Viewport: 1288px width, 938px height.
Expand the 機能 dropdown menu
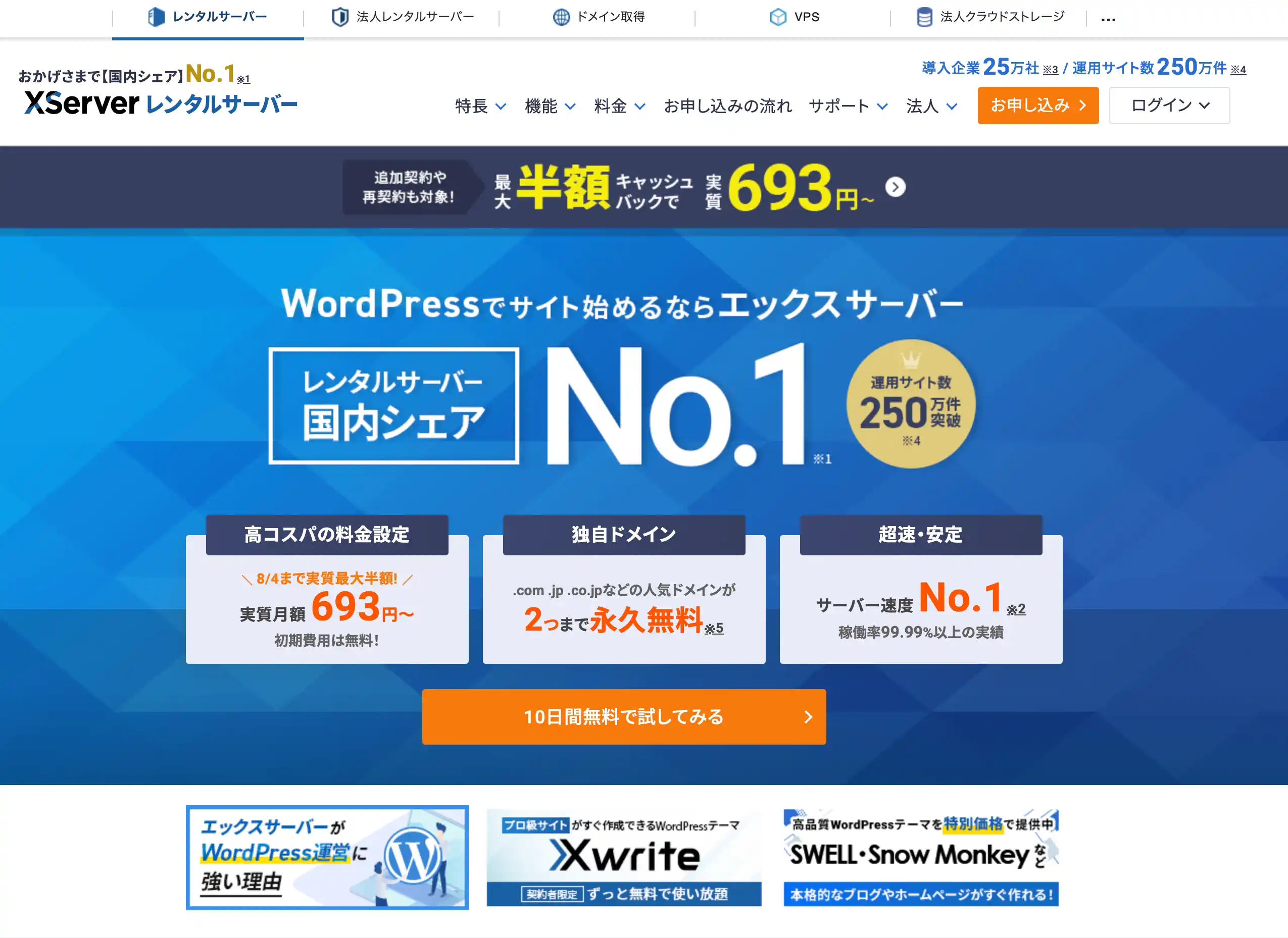(550, 106)
